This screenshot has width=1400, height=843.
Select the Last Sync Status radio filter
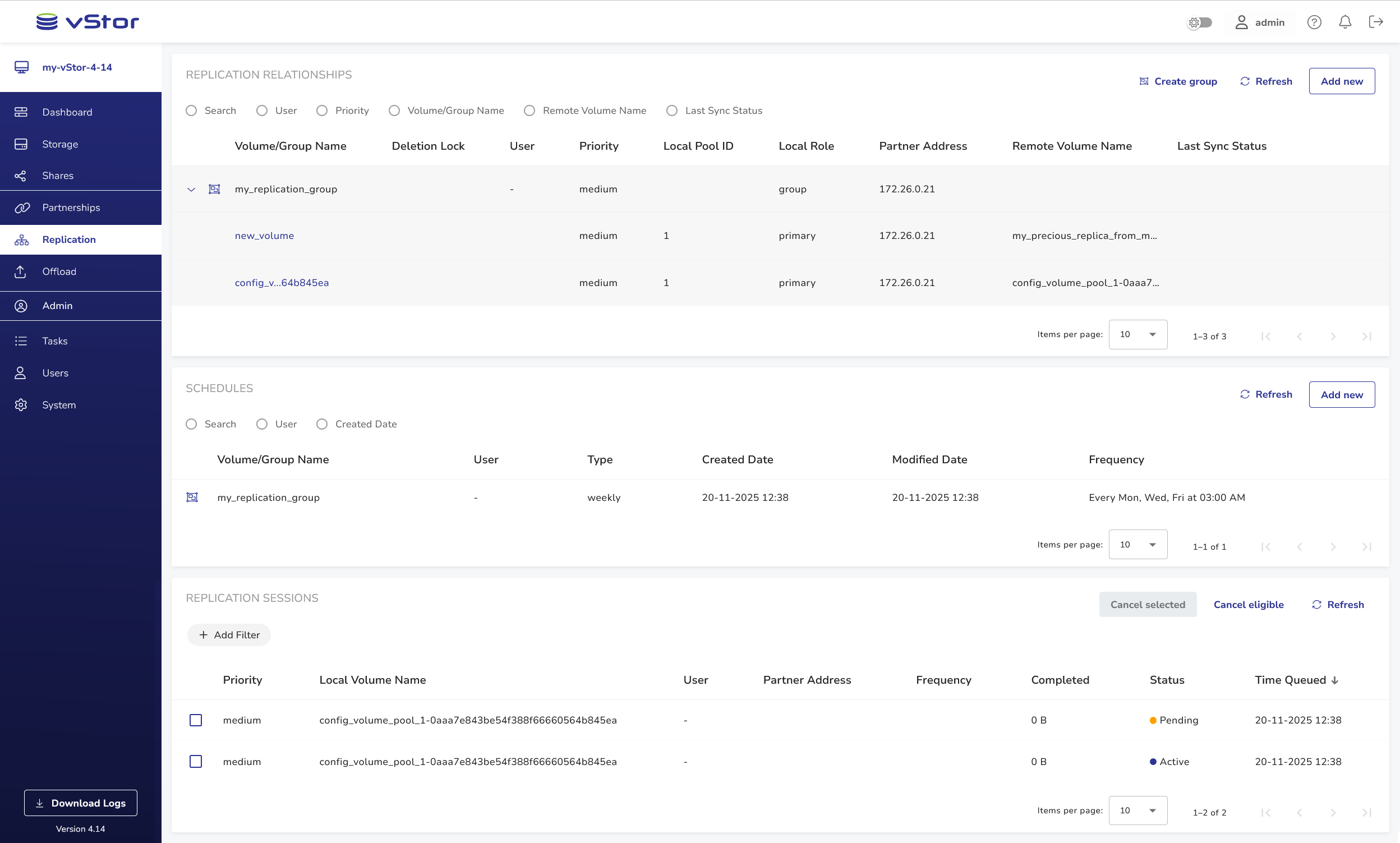click(672, 110)
